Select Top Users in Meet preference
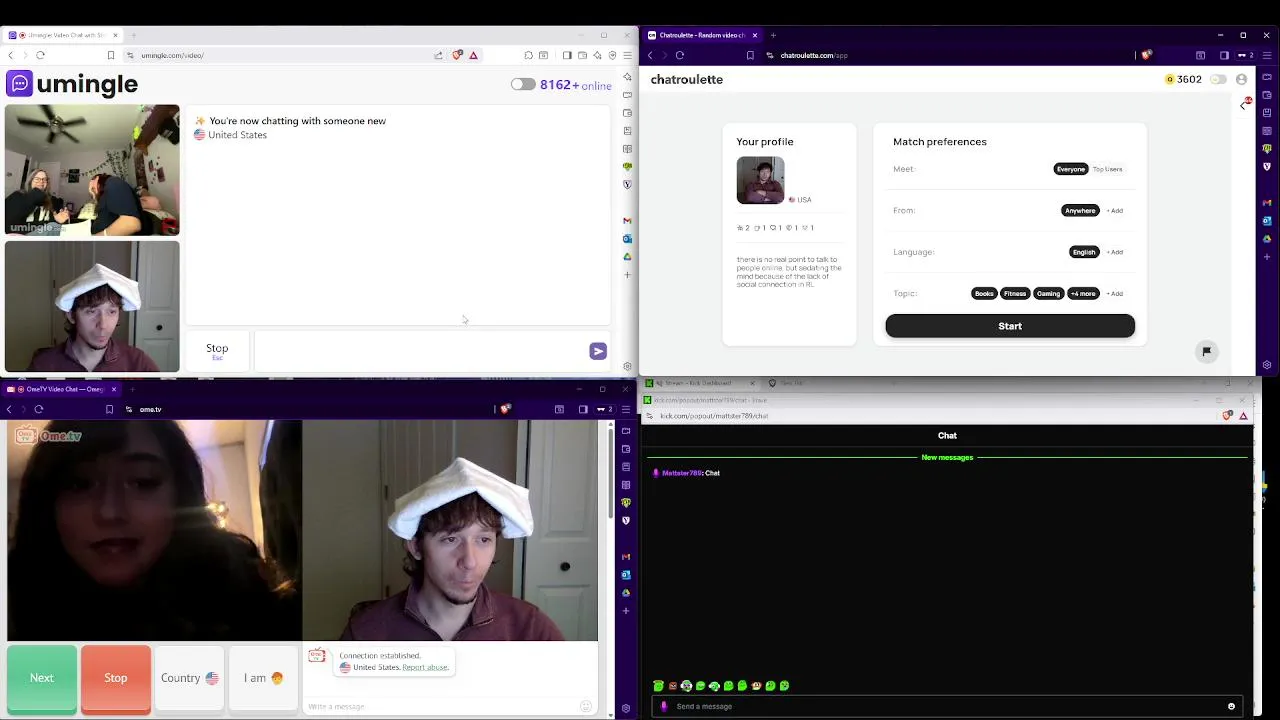Viewport: 1280px width, 720px height. click(1107, 169)
